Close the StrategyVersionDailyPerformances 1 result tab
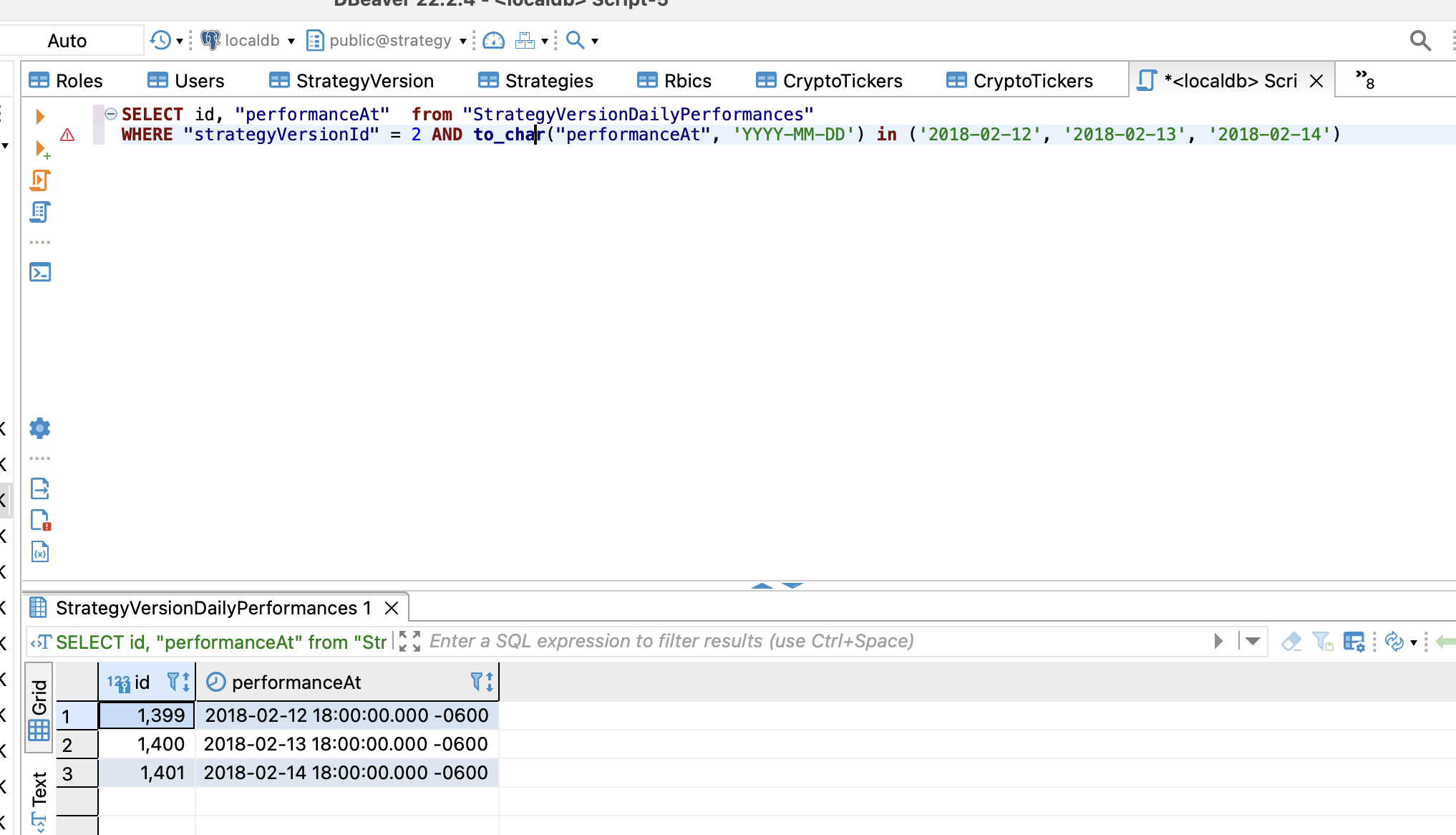This screenshot has height=835, width=1456. (392, 608)
